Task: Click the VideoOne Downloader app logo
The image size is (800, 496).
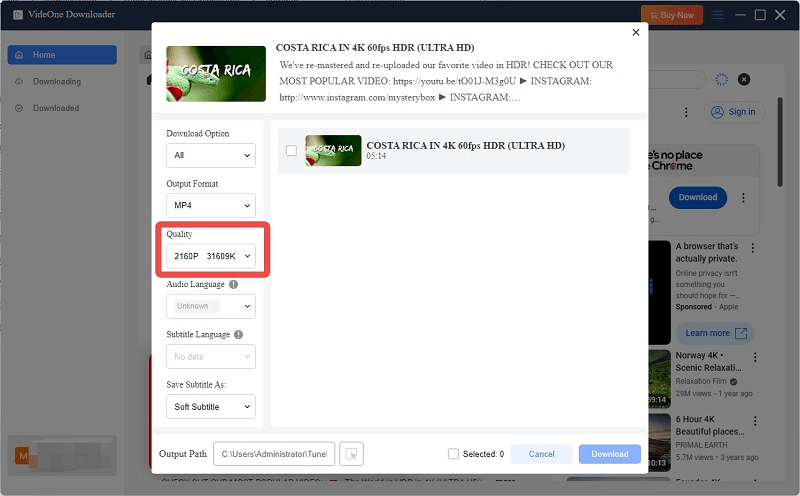Action: (x=16, y=15)
